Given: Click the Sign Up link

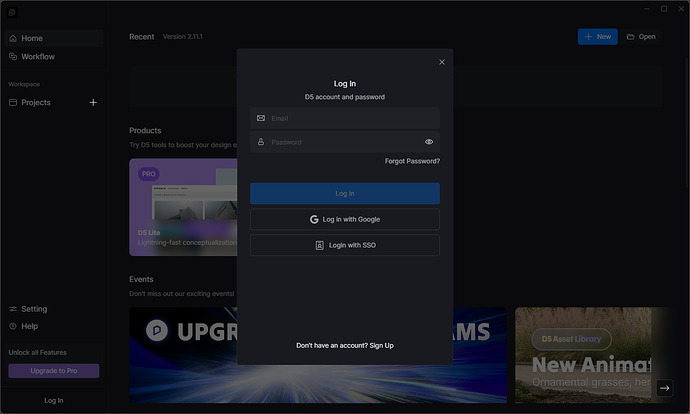Looking at the screenshot, I should pyautogui.click(x=381, y=345).
